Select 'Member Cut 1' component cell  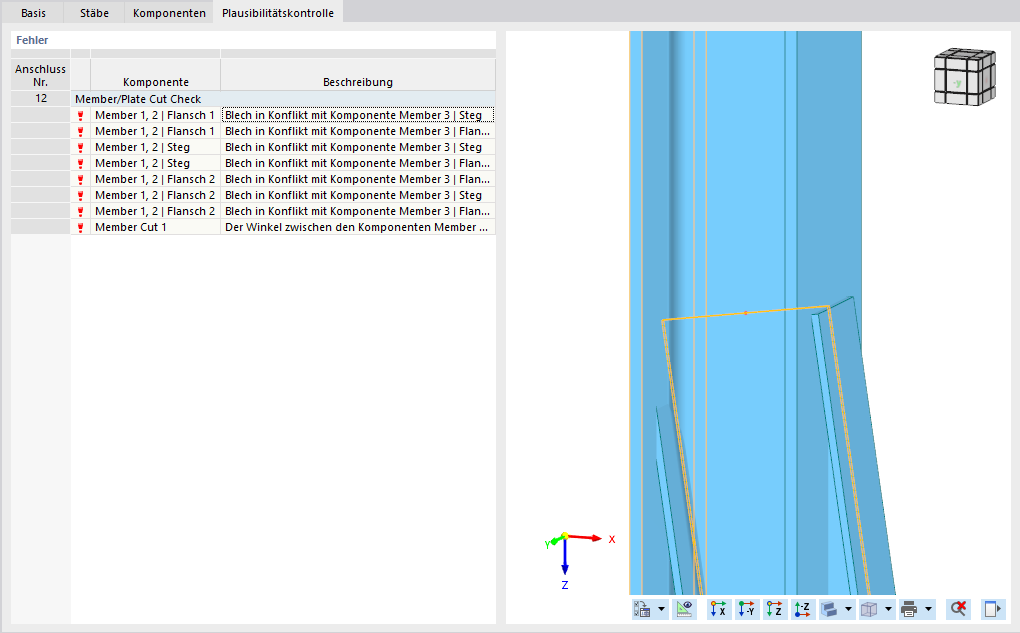155,227
